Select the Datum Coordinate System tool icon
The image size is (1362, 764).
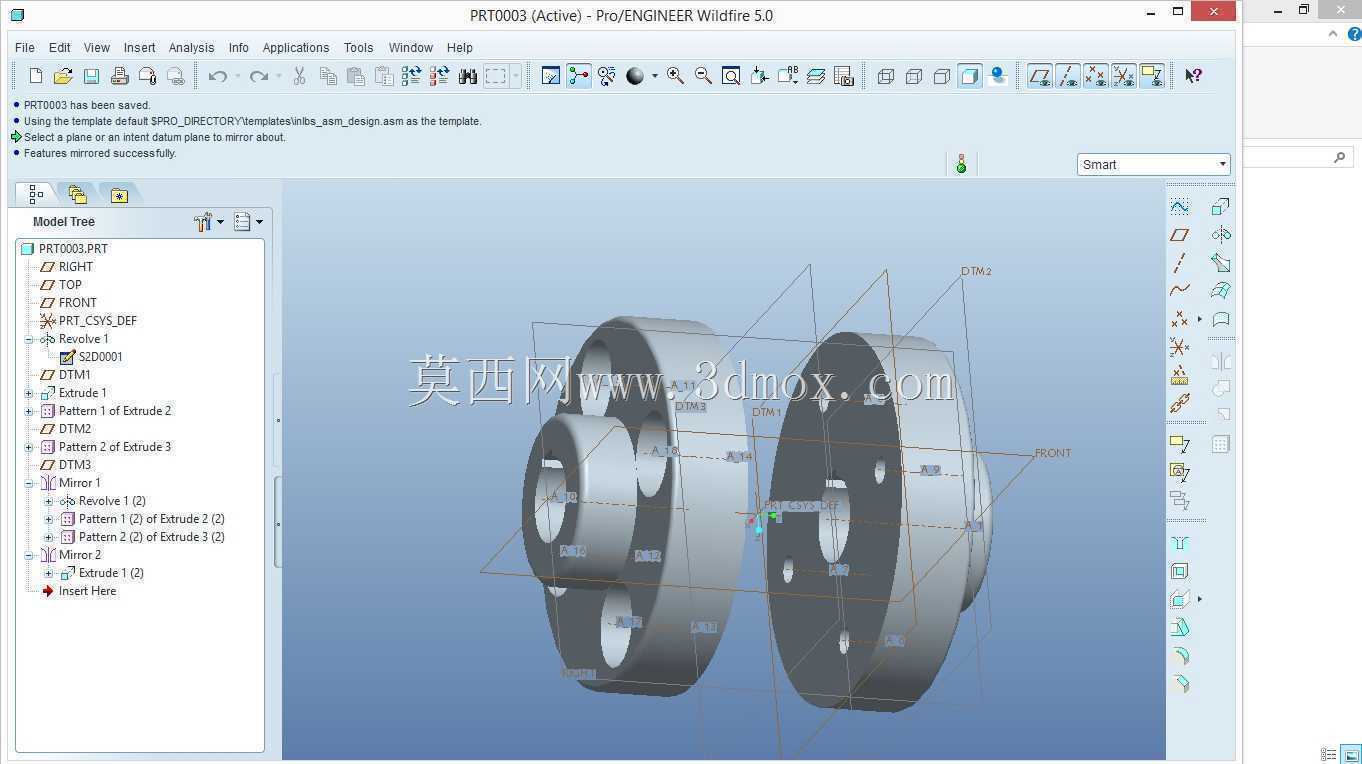click(1180, 347)
